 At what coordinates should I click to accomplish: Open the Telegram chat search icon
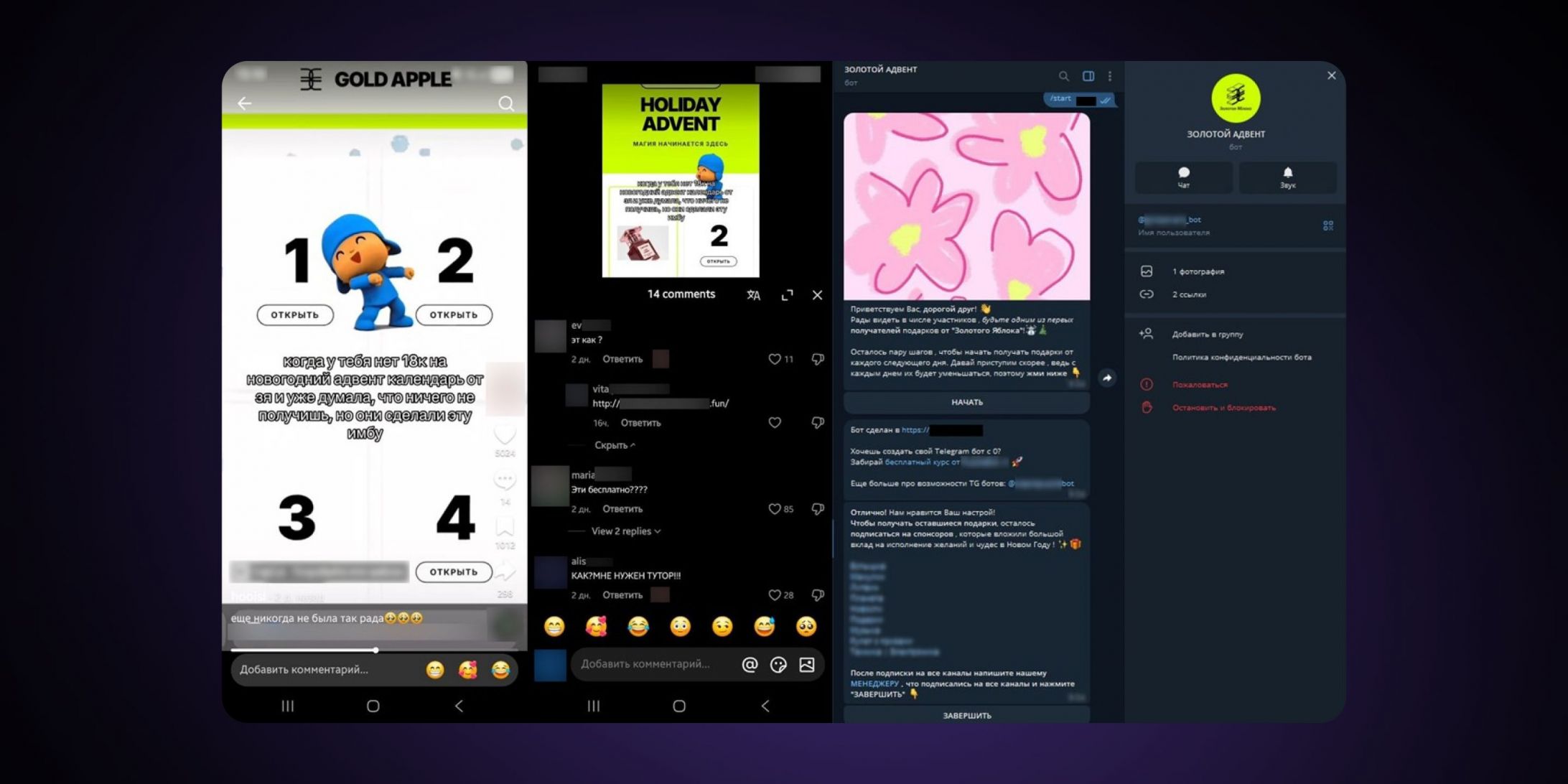1063,76
